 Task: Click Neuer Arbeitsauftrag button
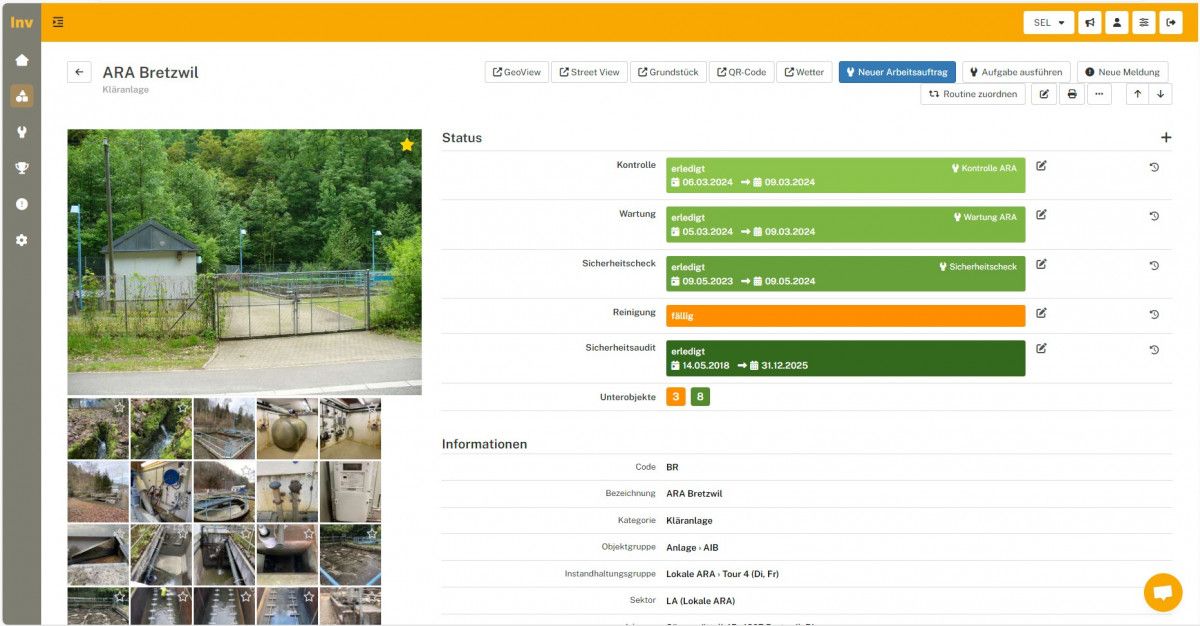pyautogui.click(x=896, y=72)
